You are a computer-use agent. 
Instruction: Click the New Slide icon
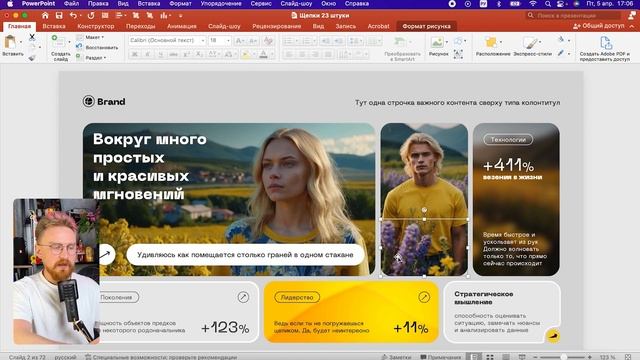tap(58, 41)
